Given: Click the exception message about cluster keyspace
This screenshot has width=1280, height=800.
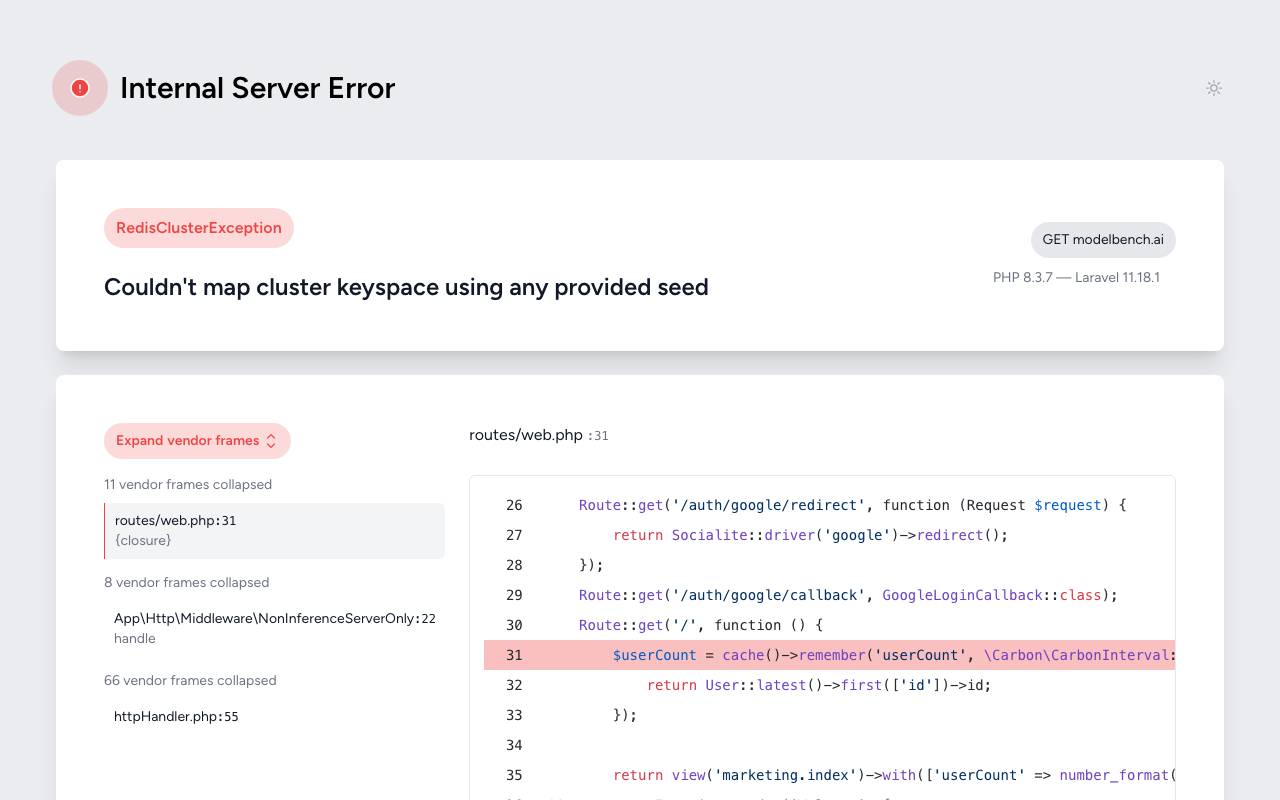Looking at the screenshot, I should pyautogui.click(x=406, y=287).
